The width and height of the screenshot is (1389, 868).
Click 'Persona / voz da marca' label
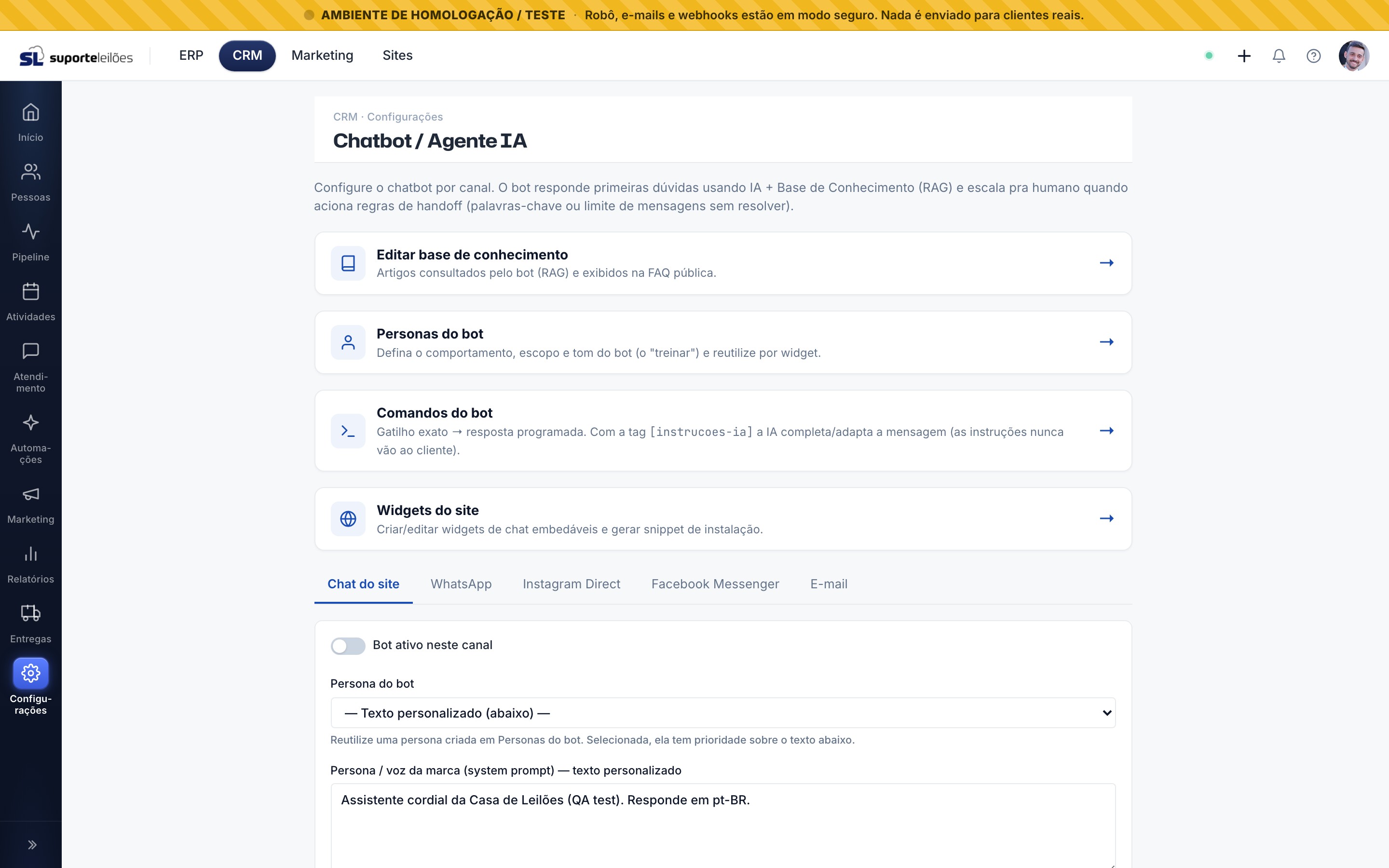click(x=505, y=771)
